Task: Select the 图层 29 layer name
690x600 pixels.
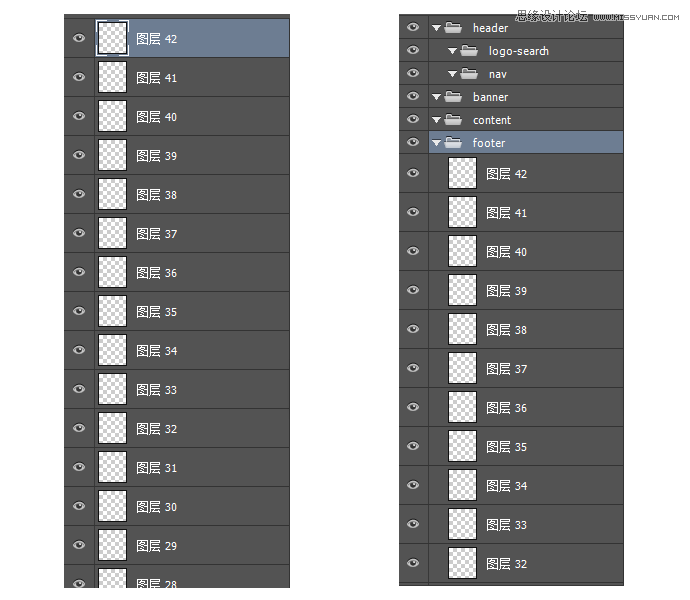Action: point(156,546)
